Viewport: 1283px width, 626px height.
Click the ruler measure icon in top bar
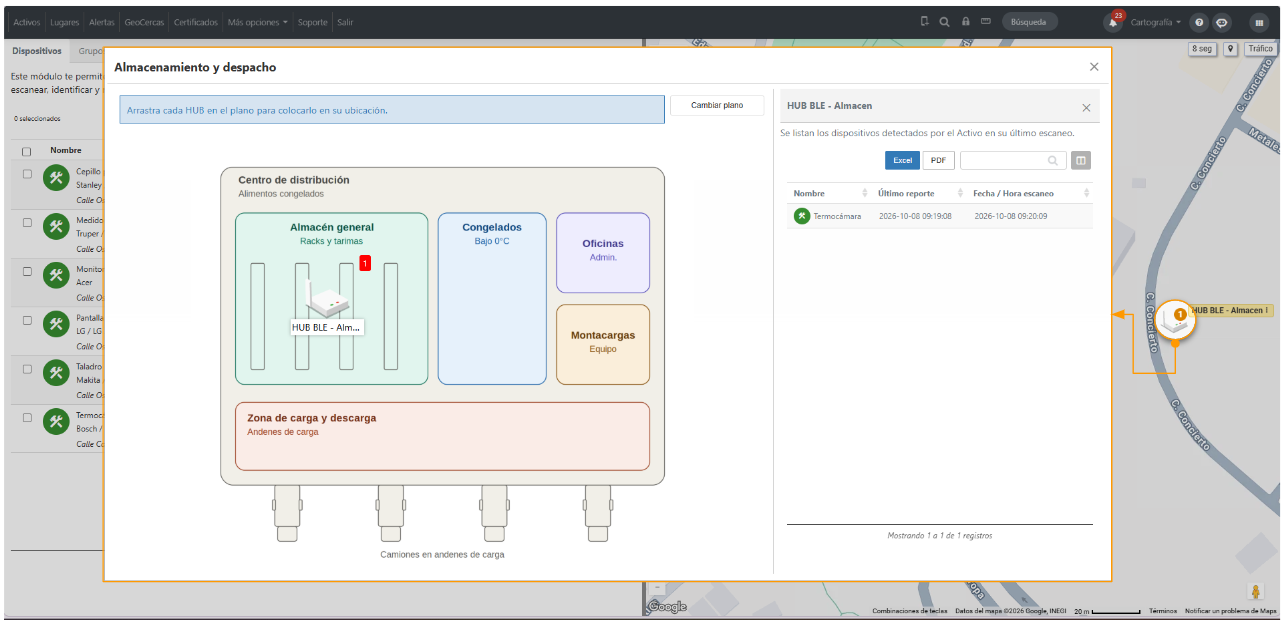(985, 21)
